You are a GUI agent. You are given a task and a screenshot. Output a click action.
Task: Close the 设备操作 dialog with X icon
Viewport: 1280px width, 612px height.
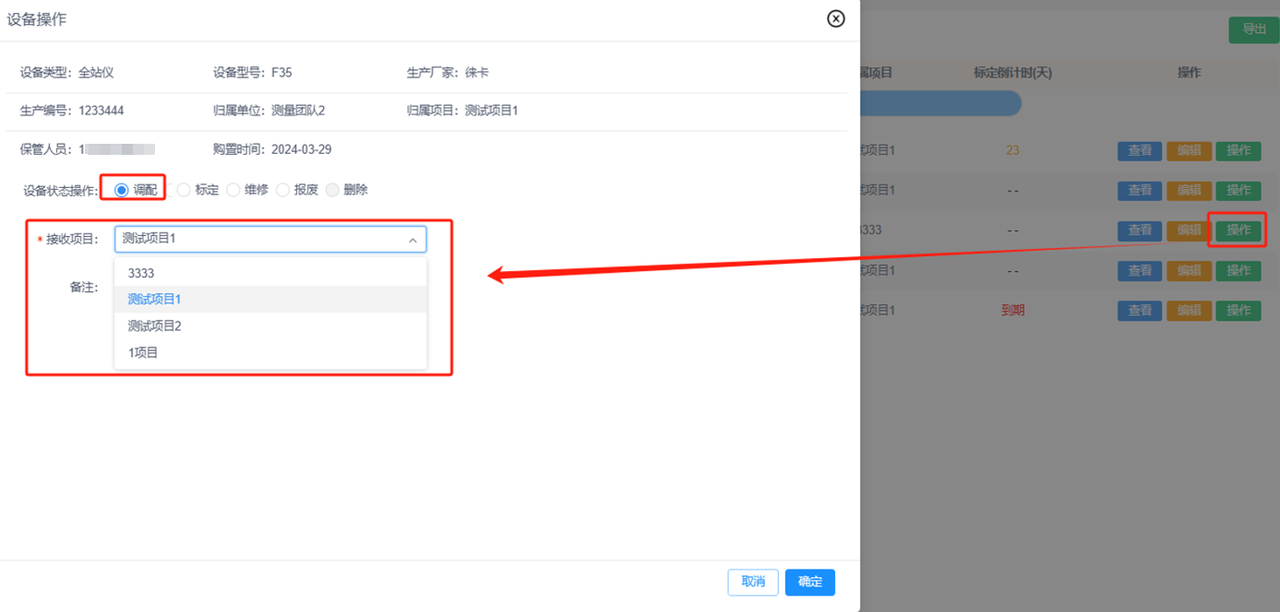[x=836, y=19]
